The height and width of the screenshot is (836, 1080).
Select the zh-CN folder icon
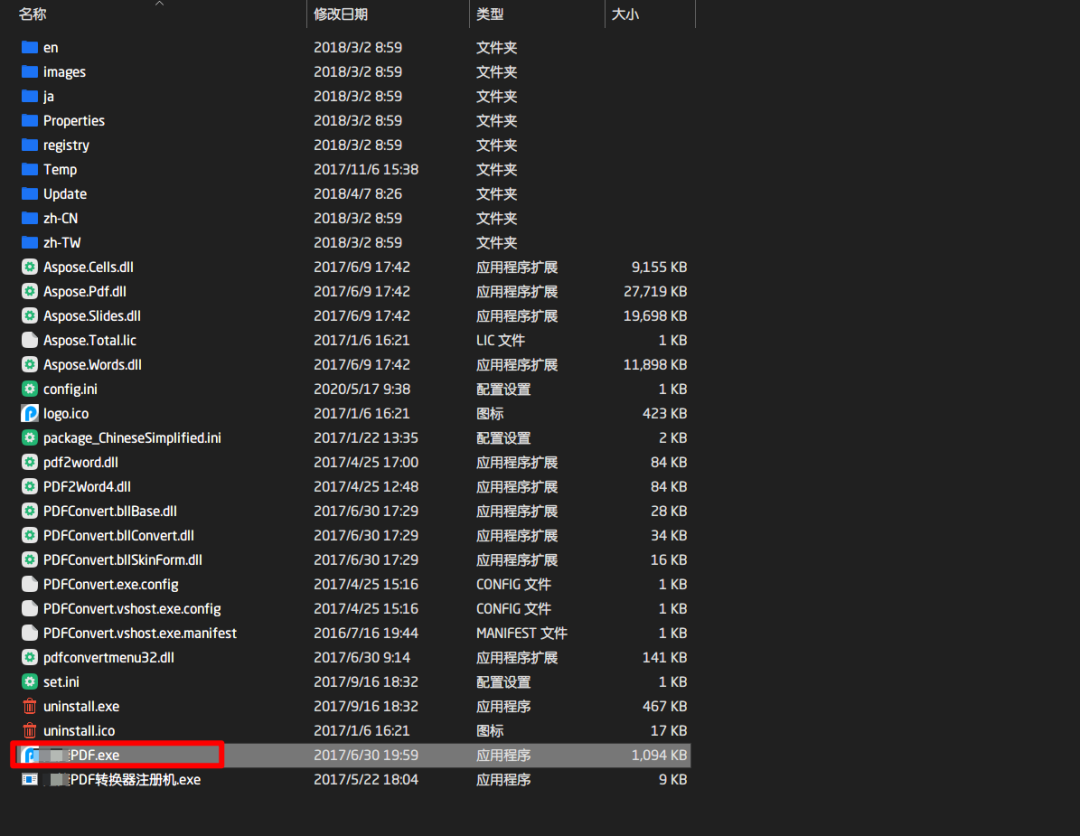pos(30,218)
